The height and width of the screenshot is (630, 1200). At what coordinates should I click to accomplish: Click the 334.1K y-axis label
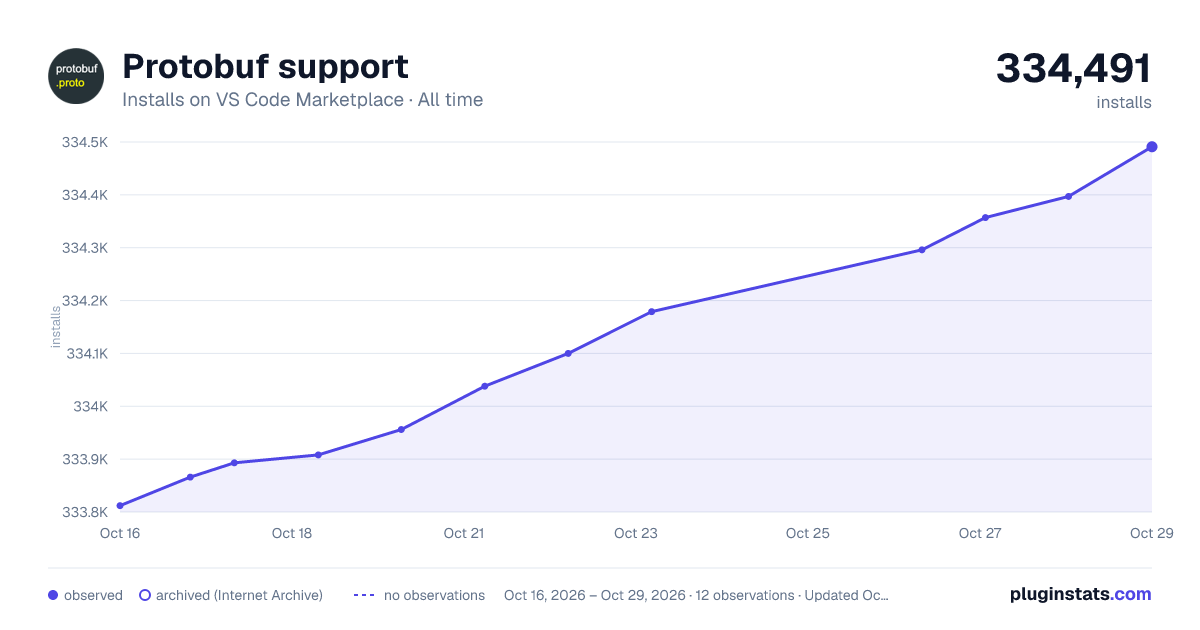pyautogui.click(x=86, y=354)
